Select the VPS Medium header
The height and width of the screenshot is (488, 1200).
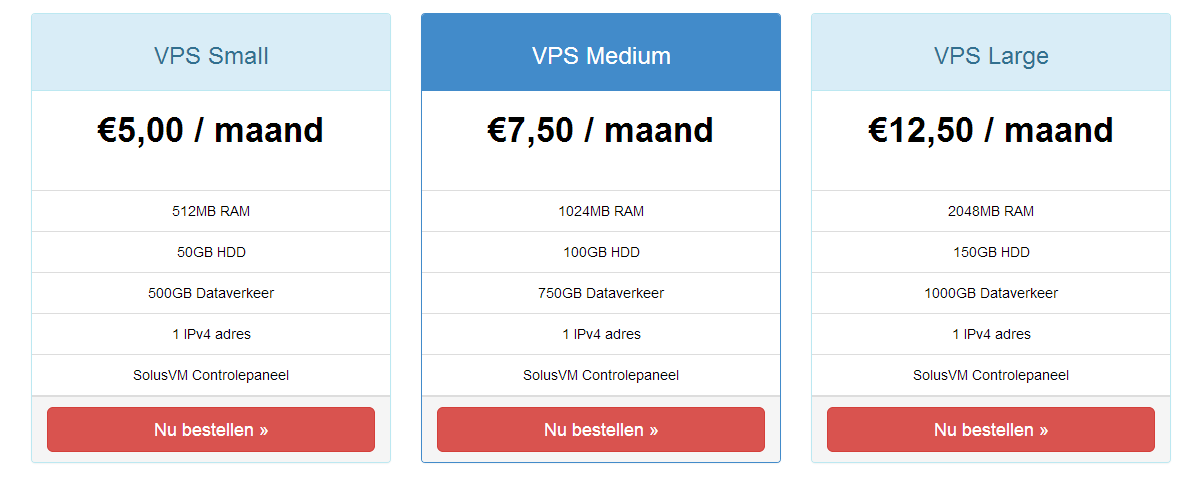coord(601,55)
